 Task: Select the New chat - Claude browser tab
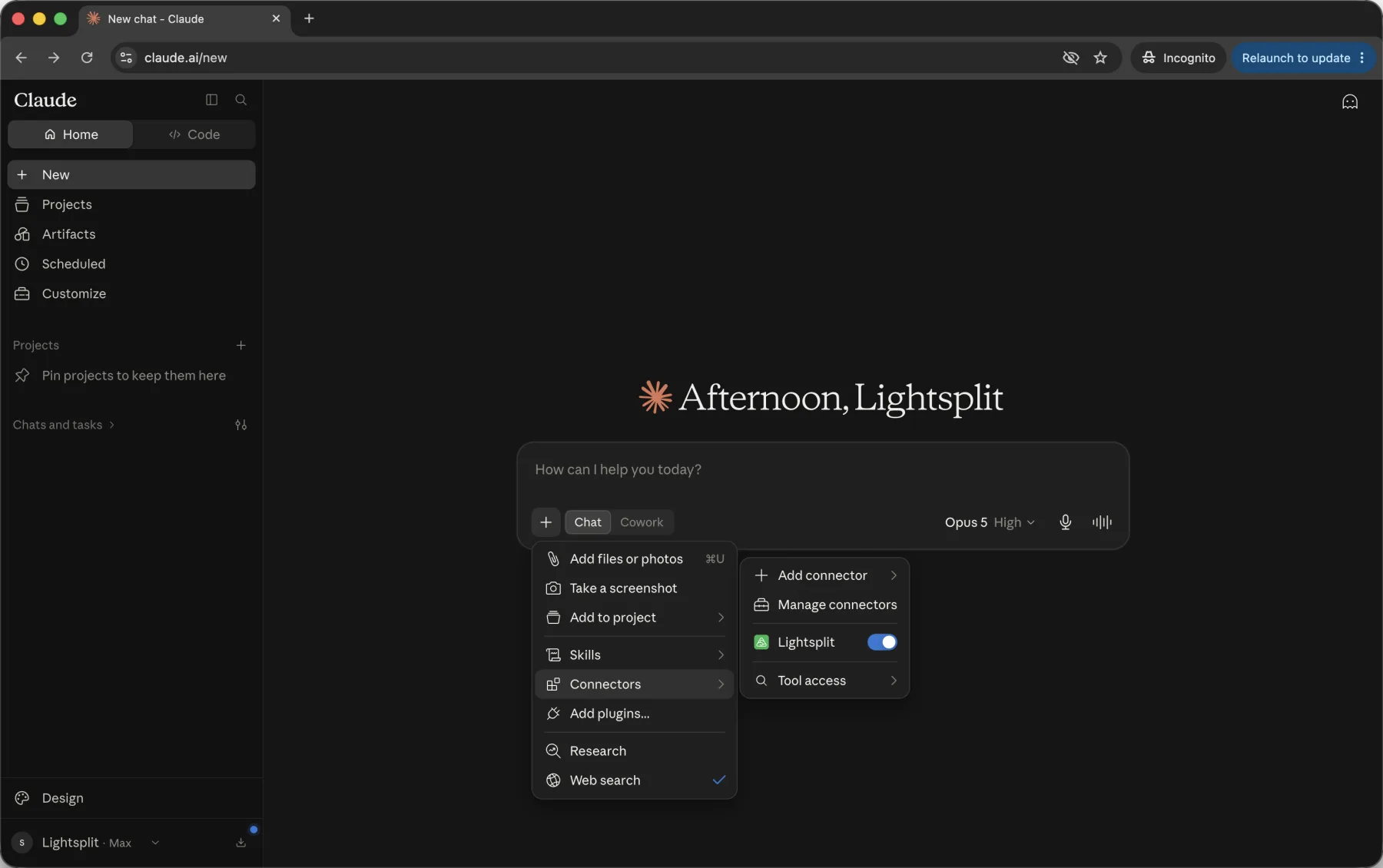click(x=184, y=18)
